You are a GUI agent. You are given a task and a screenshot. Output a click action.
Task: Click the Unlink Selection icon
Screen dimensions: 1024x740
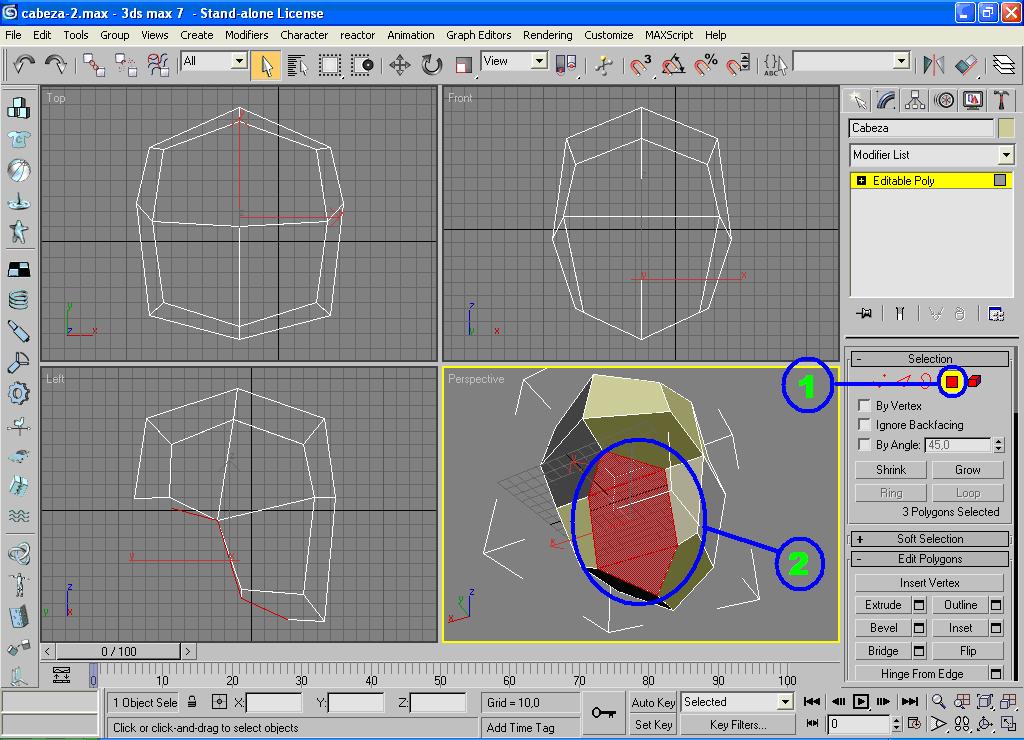(125, 65)
